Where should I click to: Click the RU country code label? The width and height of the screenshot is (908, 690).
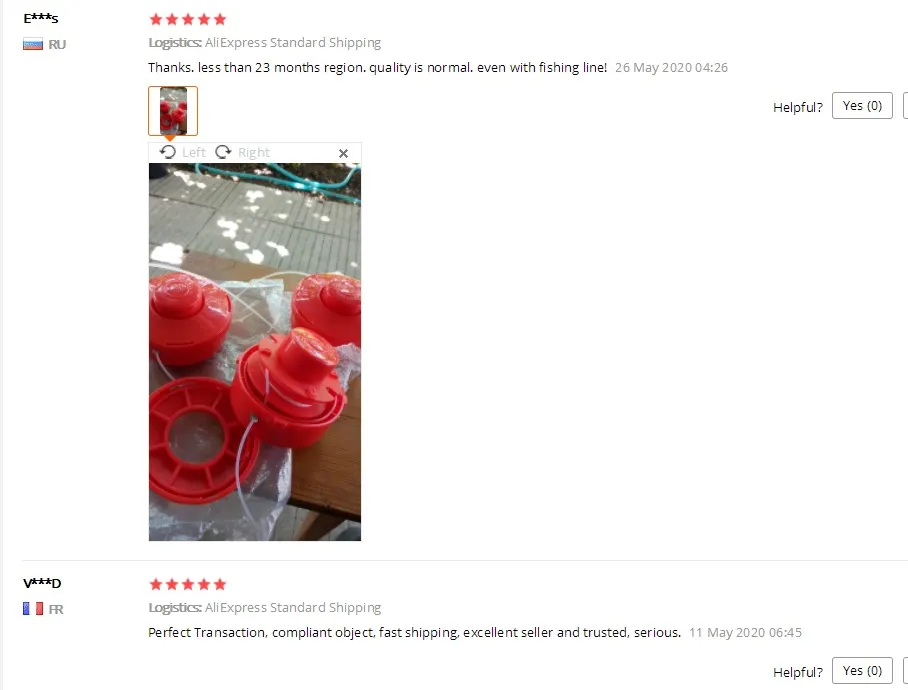pos(57,45)
